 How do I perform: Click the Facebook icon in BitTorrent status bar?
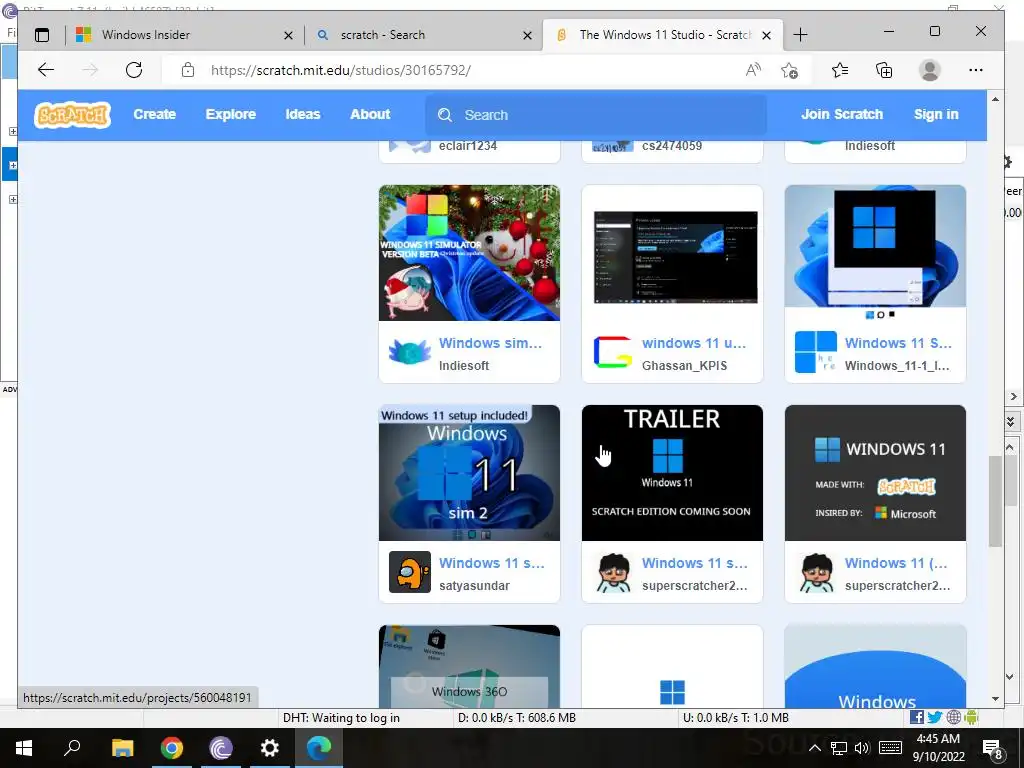tap(916, 718)
